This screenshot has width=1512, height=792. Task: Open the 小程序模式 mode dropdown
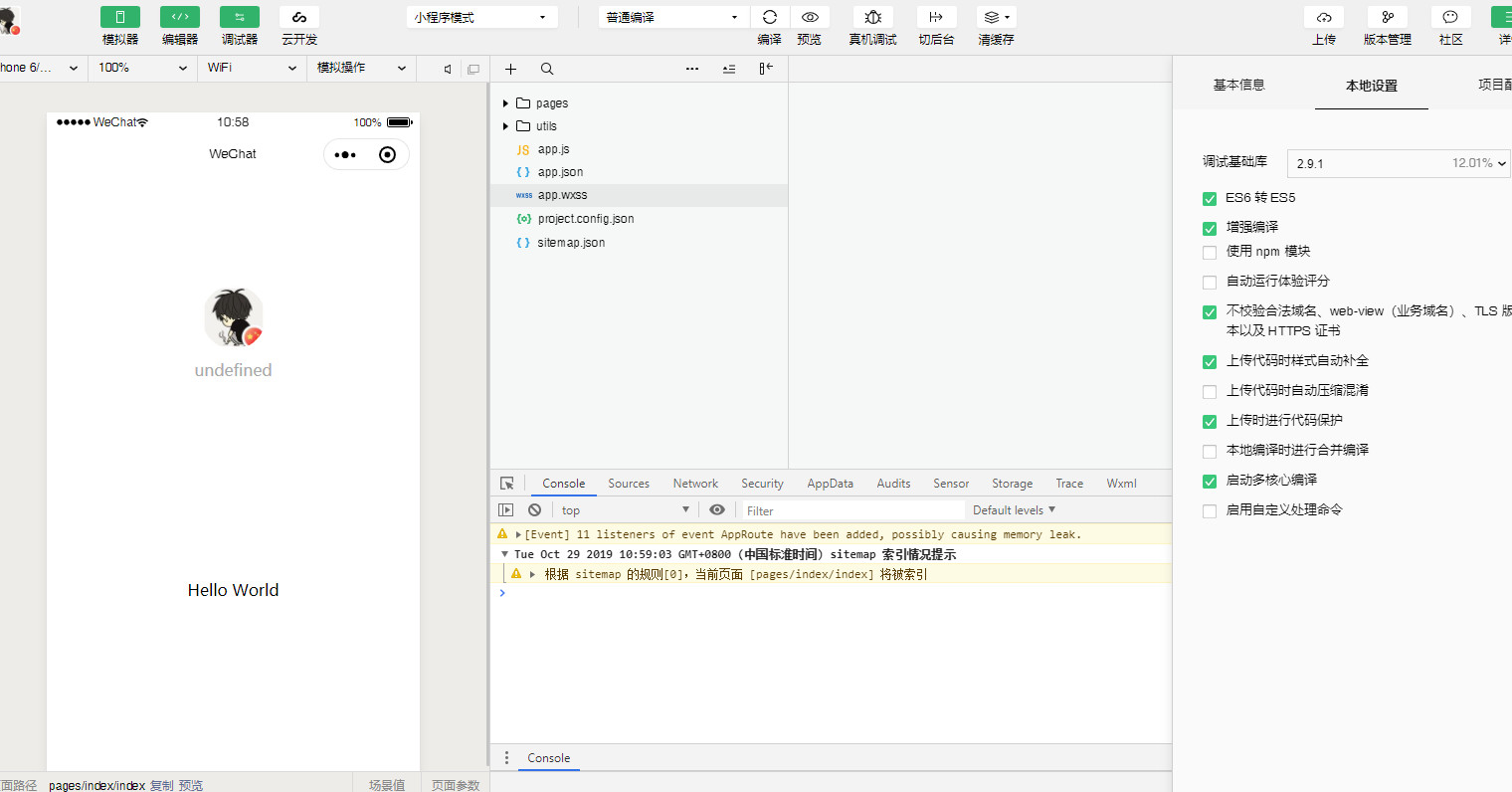(x=482, y=17)
